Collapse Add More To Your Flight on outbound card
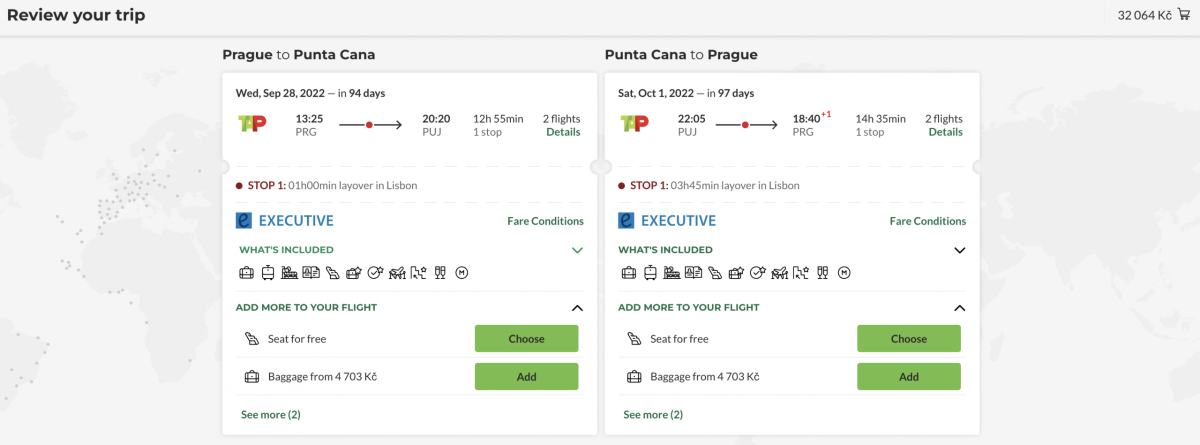Viewport: 1200px width, 445px height. point(577,308)
